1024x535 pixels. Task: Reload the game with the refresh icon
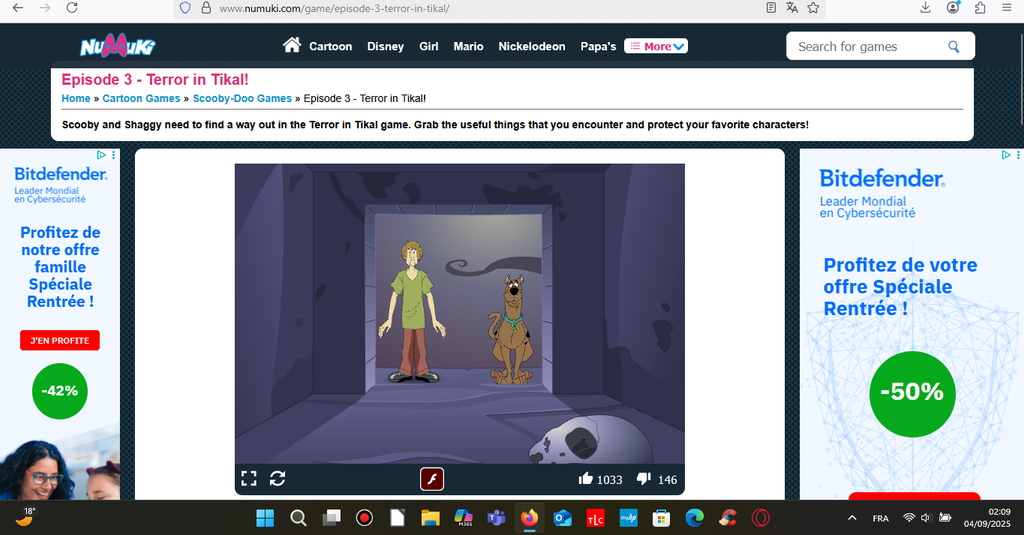(x=278, y=479)
